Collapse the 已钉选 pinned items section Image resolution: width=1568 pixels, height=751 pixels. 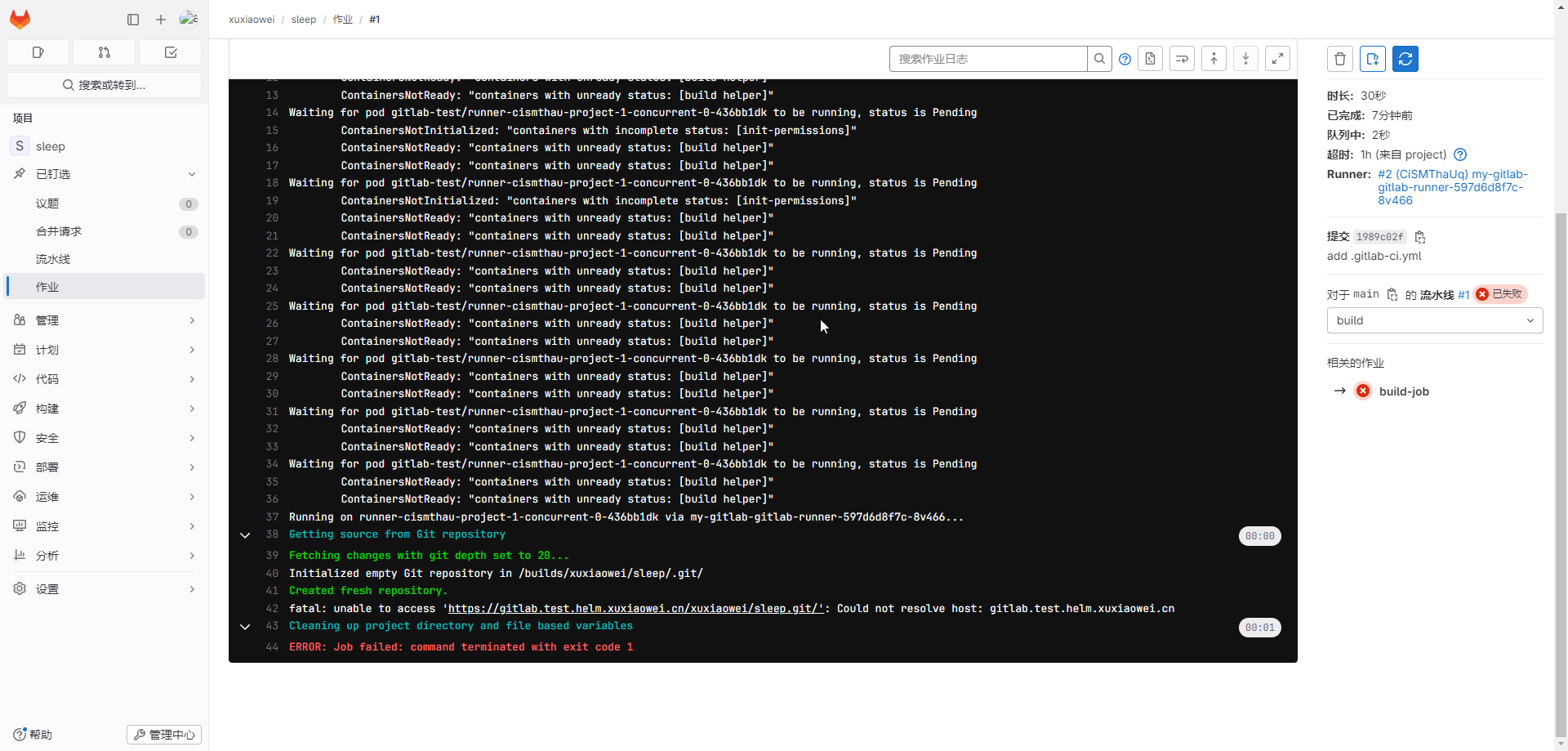[x=192, y=174]
